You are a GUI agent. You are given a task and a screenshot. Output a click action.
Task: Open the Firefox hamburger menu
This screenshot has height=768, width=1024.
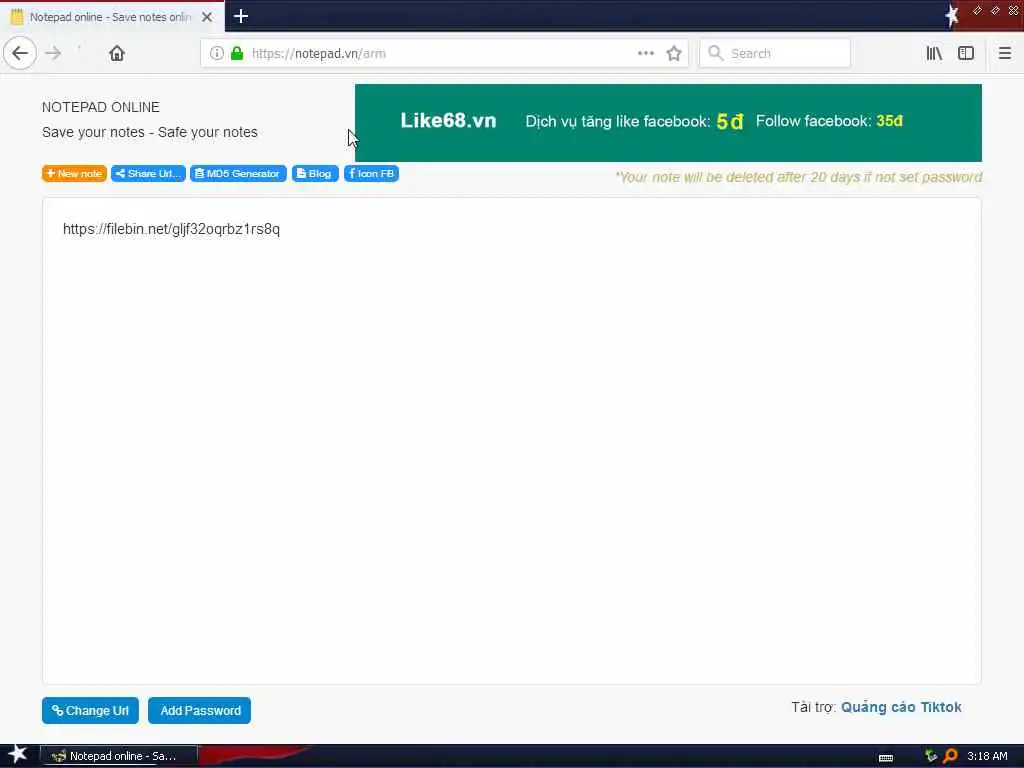tap(1004, 54)
